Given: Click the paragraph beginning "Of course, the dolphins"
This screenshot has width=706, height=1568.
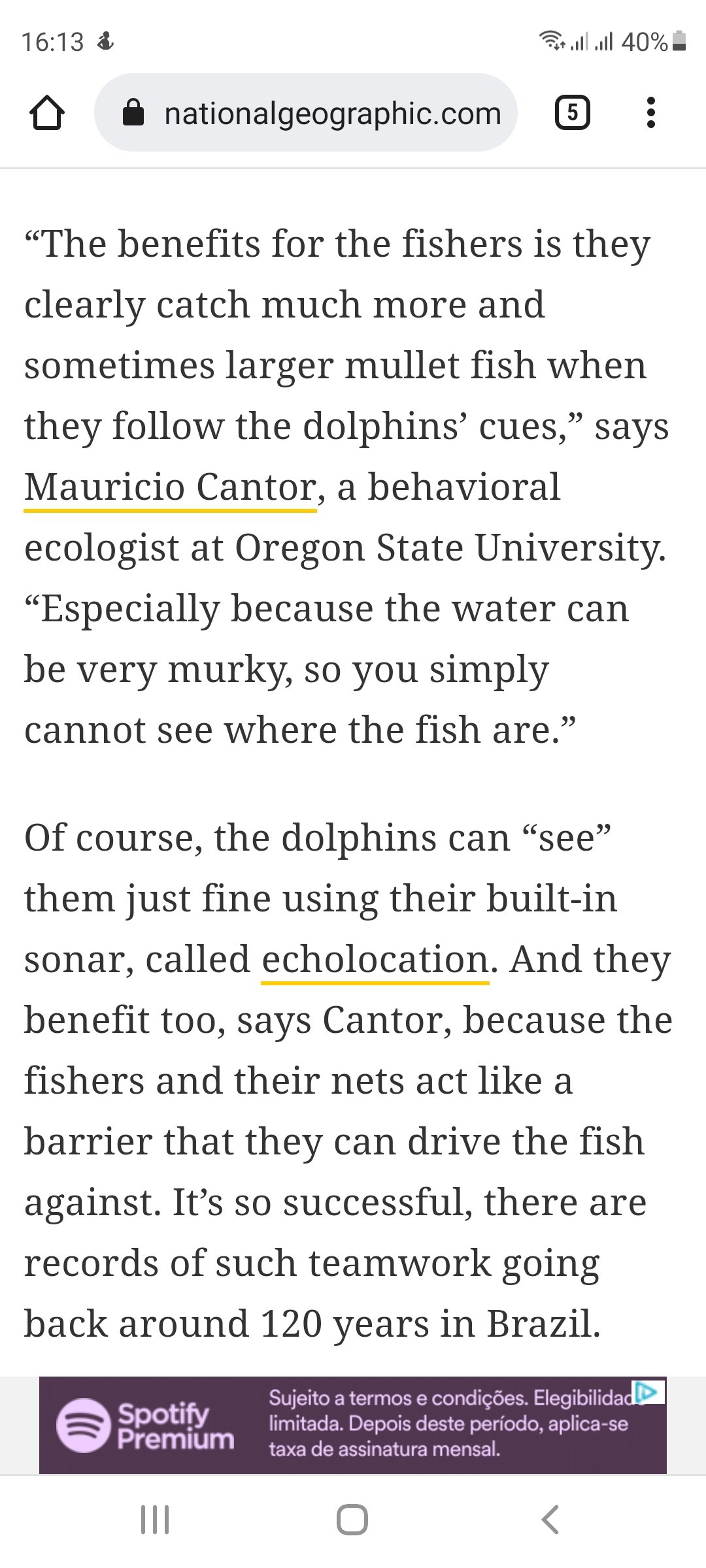Looking at the screenshot, I should click(348, 1080).
